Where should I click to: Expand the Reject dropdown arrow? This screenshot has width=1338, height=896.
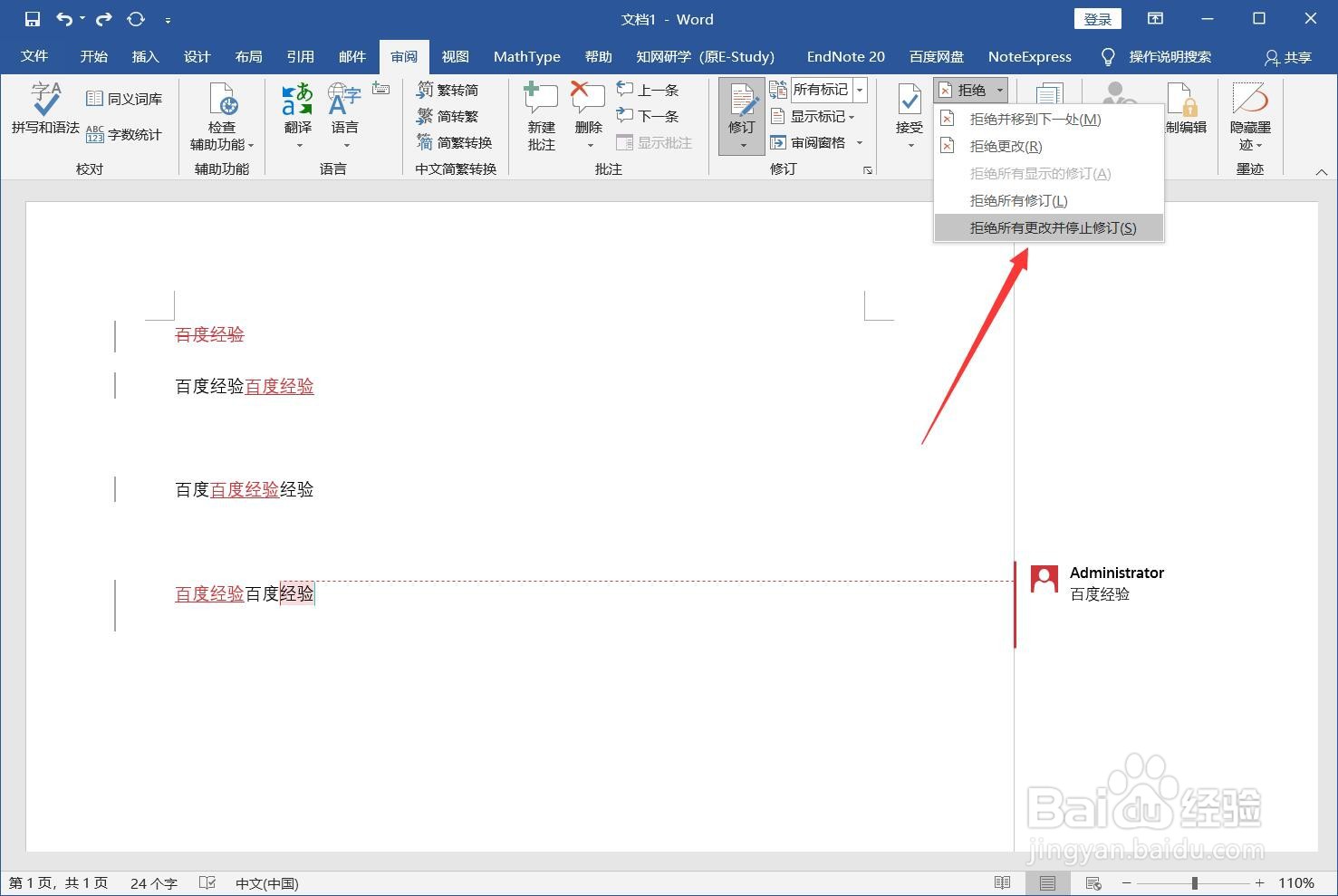pyautogui.click(x=999, y=90)
